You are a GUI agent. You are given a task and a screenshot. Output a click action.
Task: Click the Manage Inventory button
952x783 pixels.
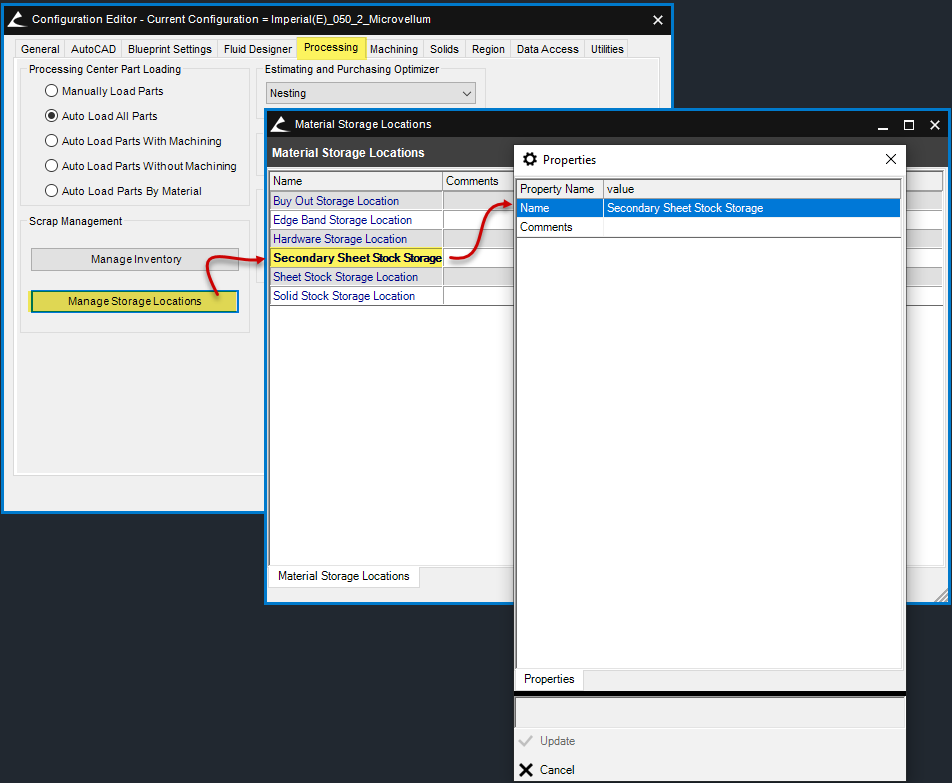135,260
